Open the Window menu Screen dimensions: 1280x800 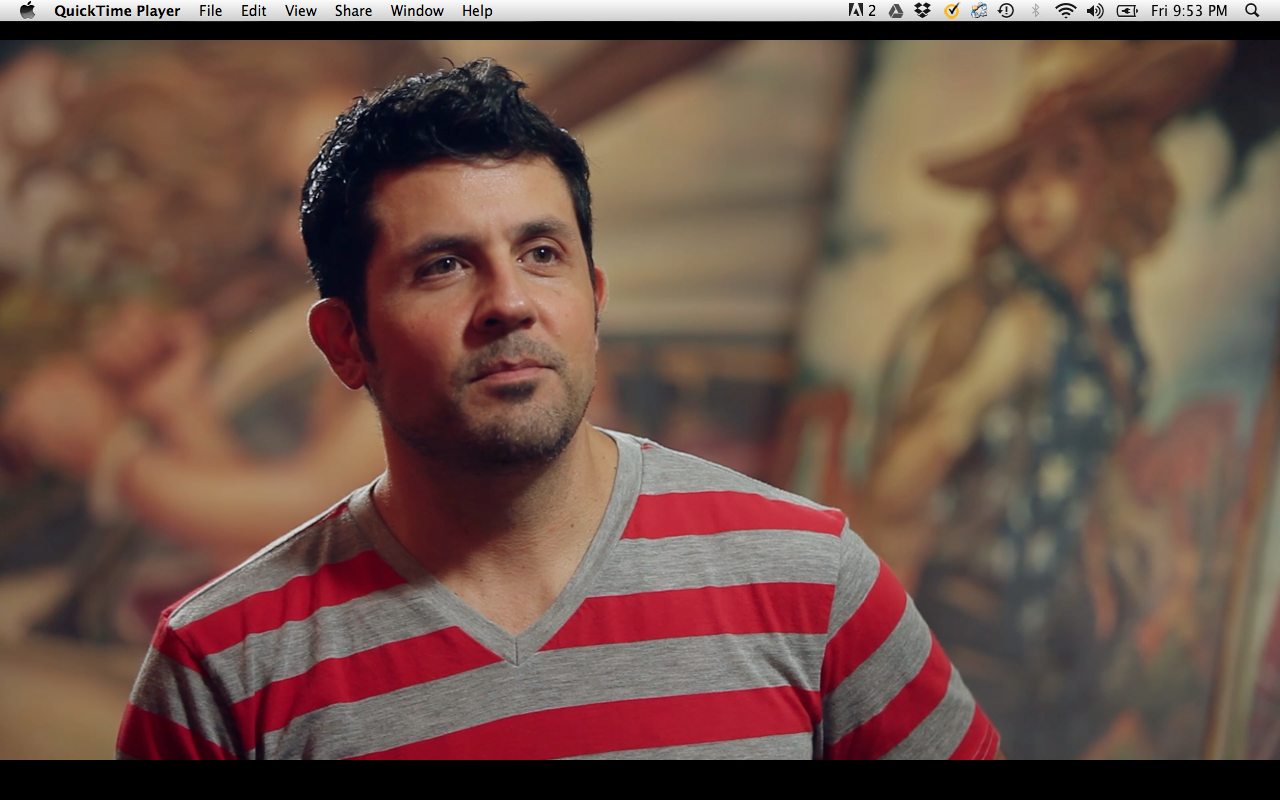pyautogui.click(x=417, y=11)
